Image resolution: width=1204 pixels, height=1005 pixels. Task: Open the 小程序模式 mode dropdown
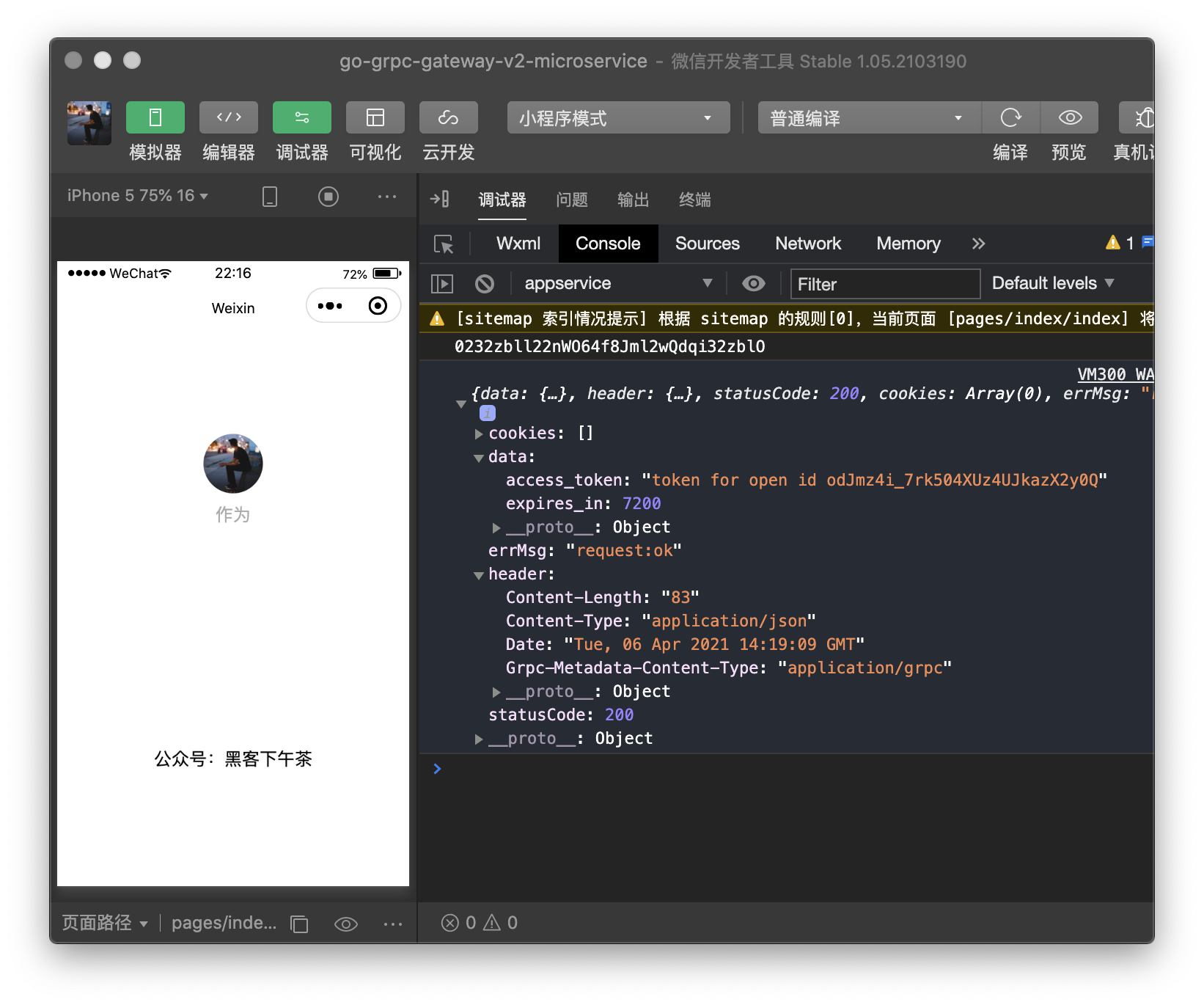click(x=618, y=117)
